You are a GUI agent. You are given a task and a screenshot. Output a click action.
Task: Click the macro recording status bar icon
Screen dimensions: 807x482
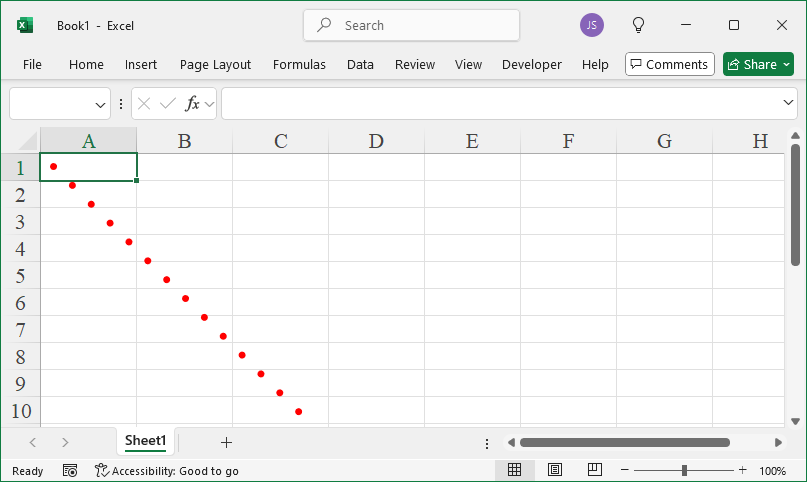pyautogui.click(x=70, y=471)
